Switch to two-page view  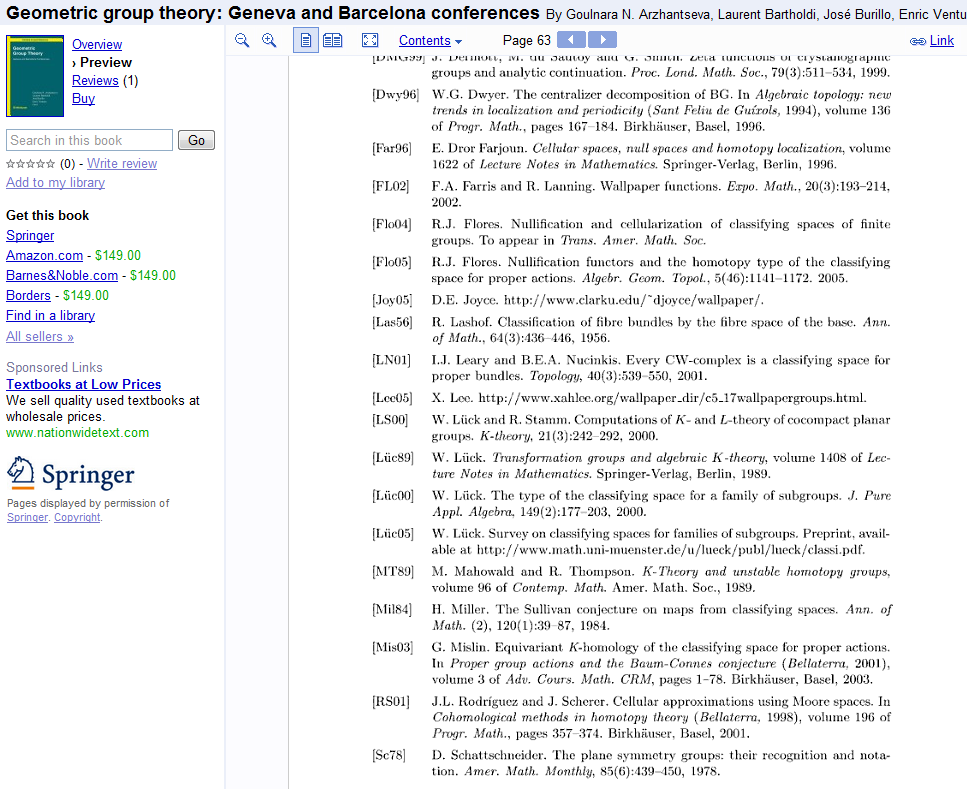click(332, 40)
